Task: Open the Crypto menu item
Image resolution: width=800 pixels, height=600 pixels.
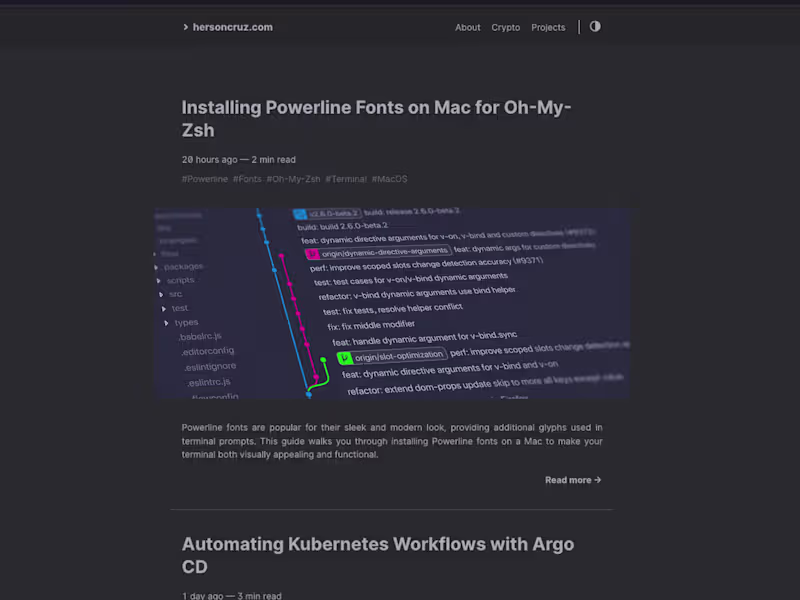Action: 506,28
